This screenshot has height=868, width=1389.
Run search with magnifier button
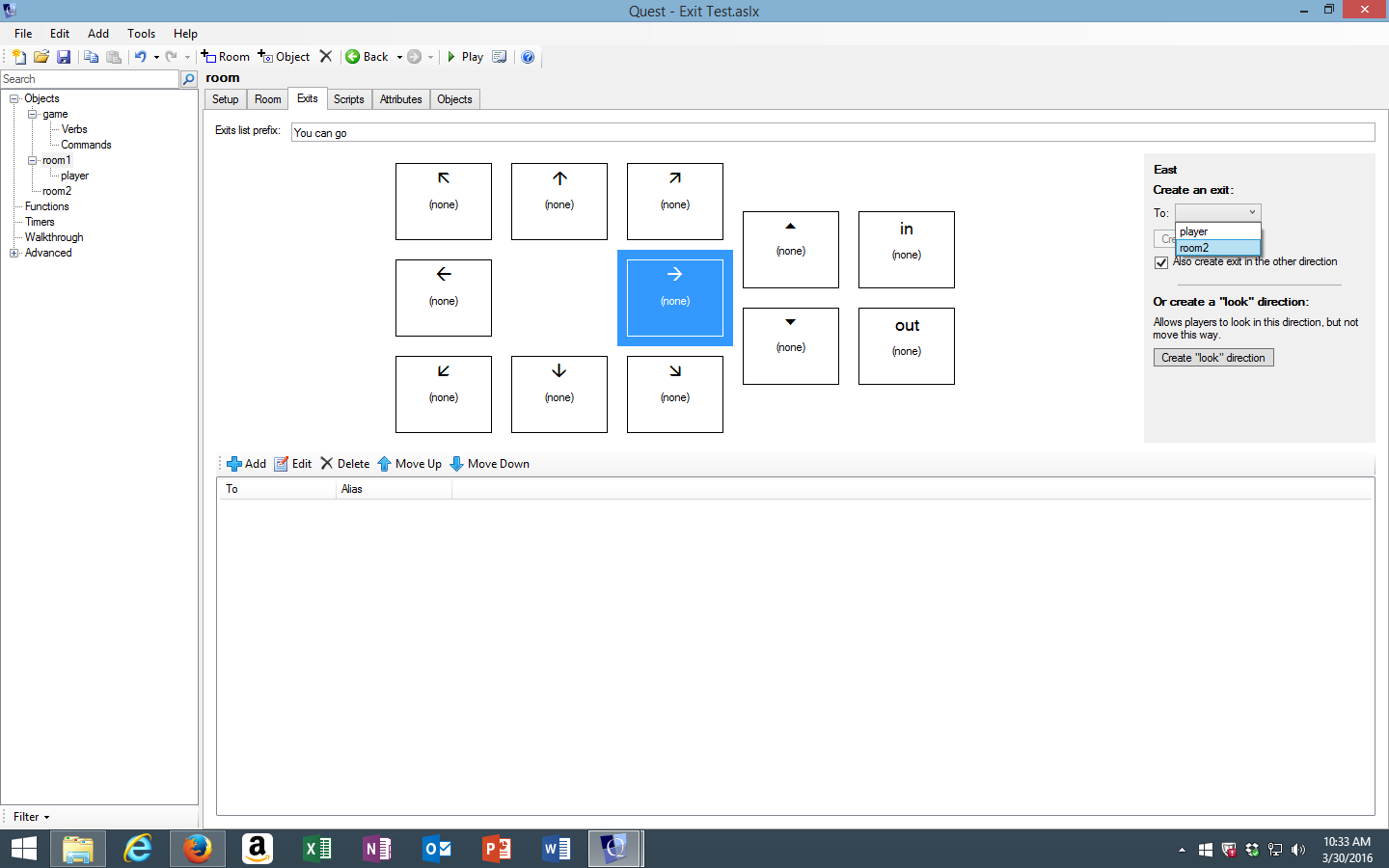point(189,79)
